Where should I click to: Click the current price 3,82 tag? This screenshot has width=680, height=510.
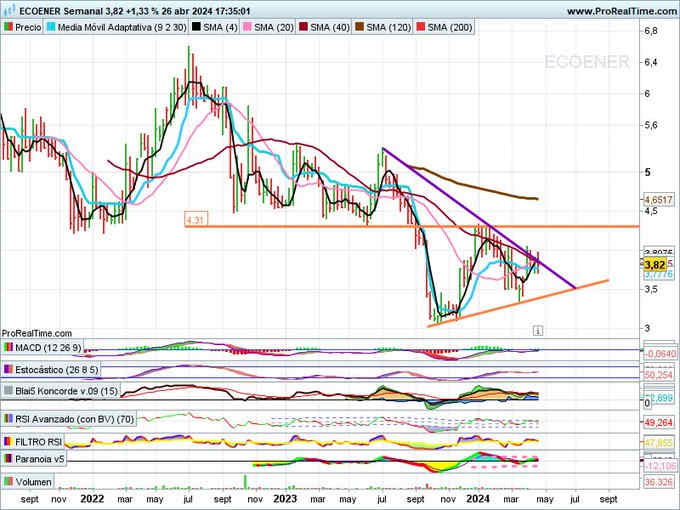pyautogui.click(x=655, y=265)
